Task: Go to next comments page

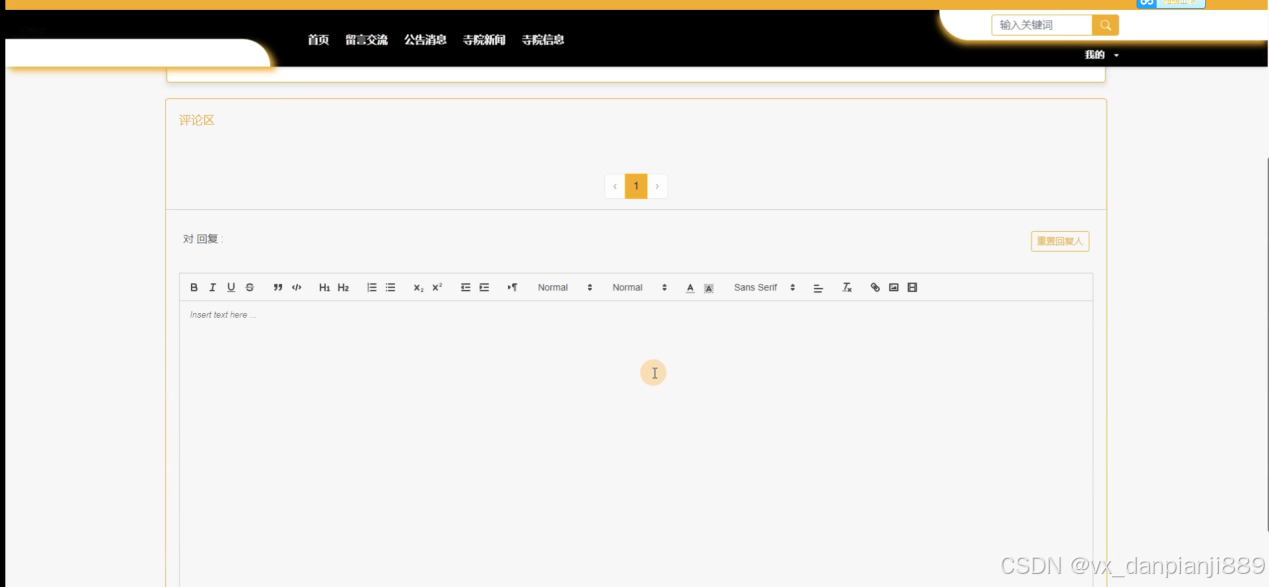Action: point(657,186)
